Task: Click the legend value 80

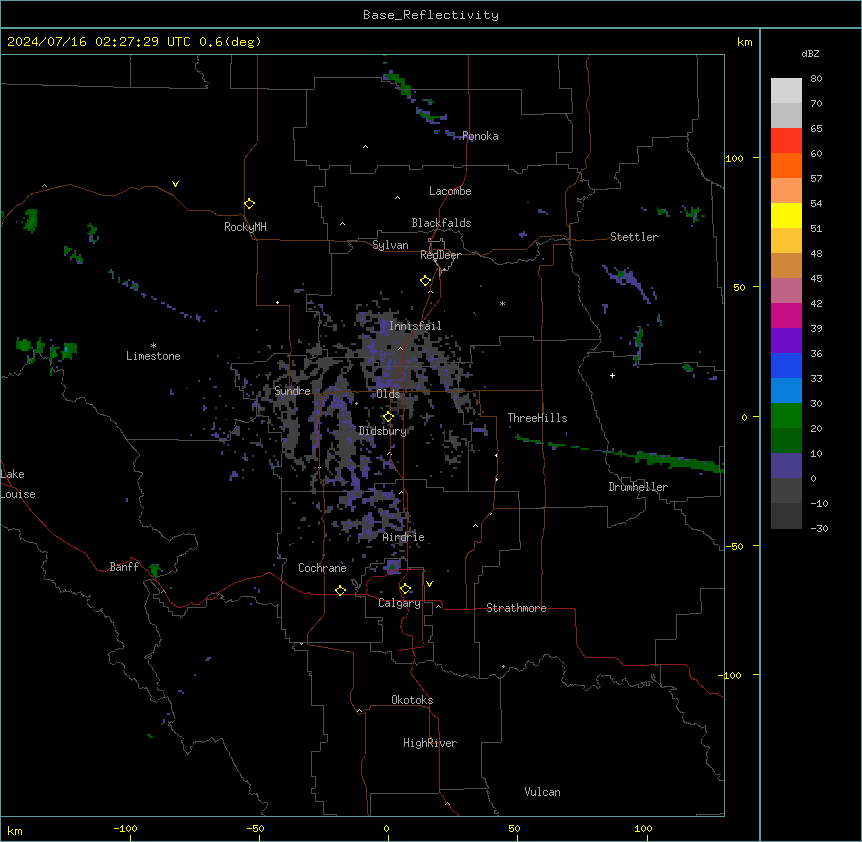Action: [x=816, y=79]
